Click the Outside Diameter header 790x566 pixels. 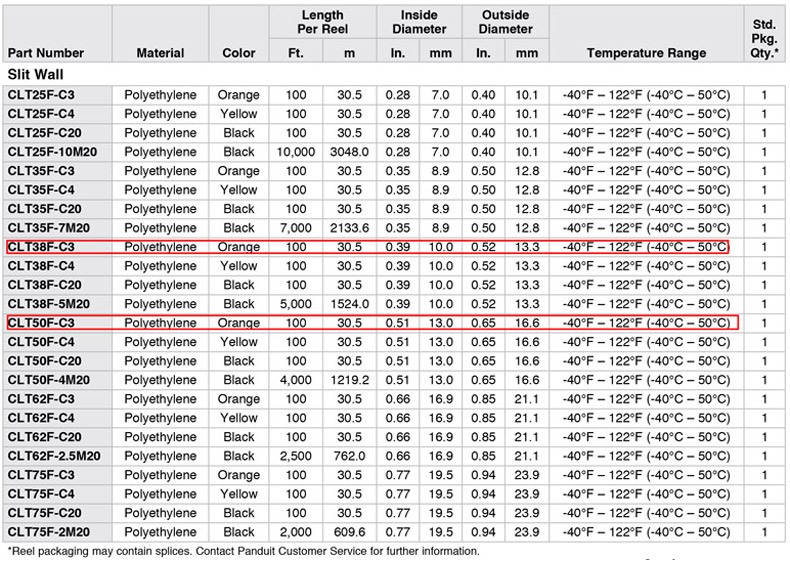pyautogui.click(x=506, y=22)
